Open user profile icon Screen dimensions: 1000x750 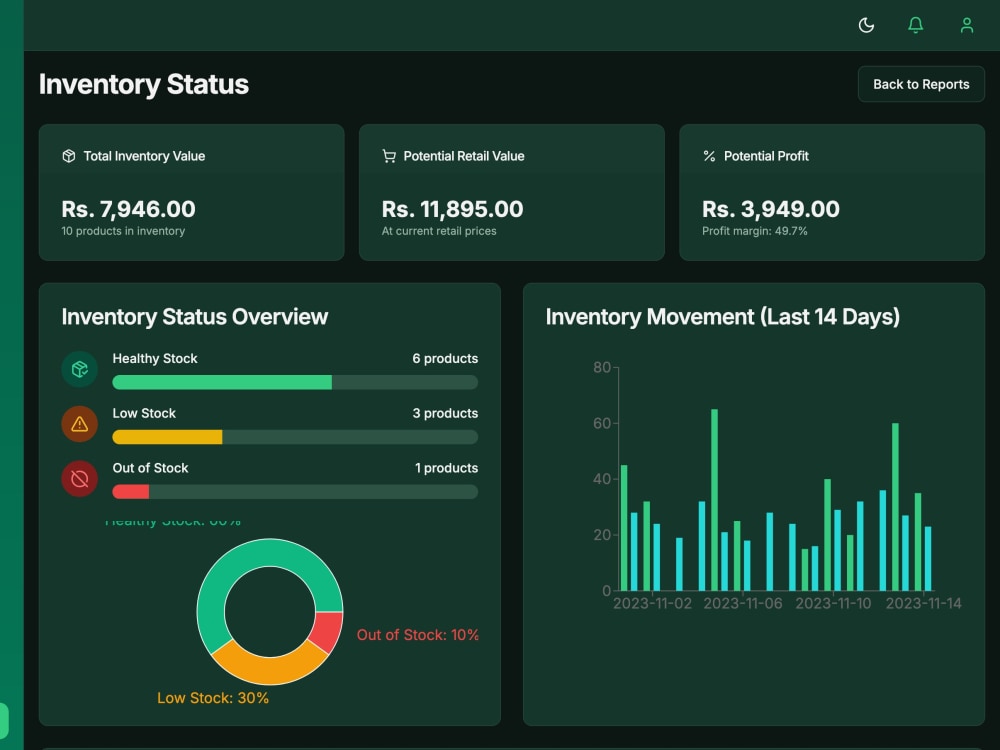(x=967, y=26)
